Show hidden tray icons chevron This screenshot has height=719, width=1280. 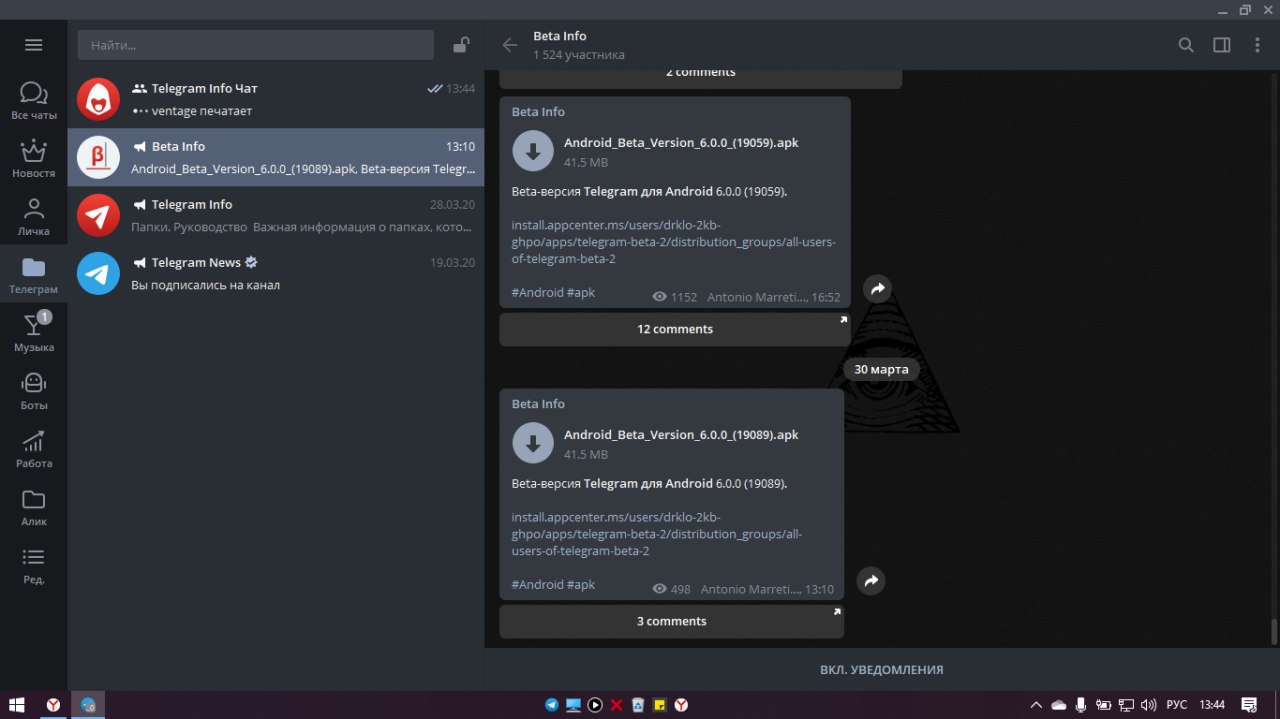(1036, 705)
